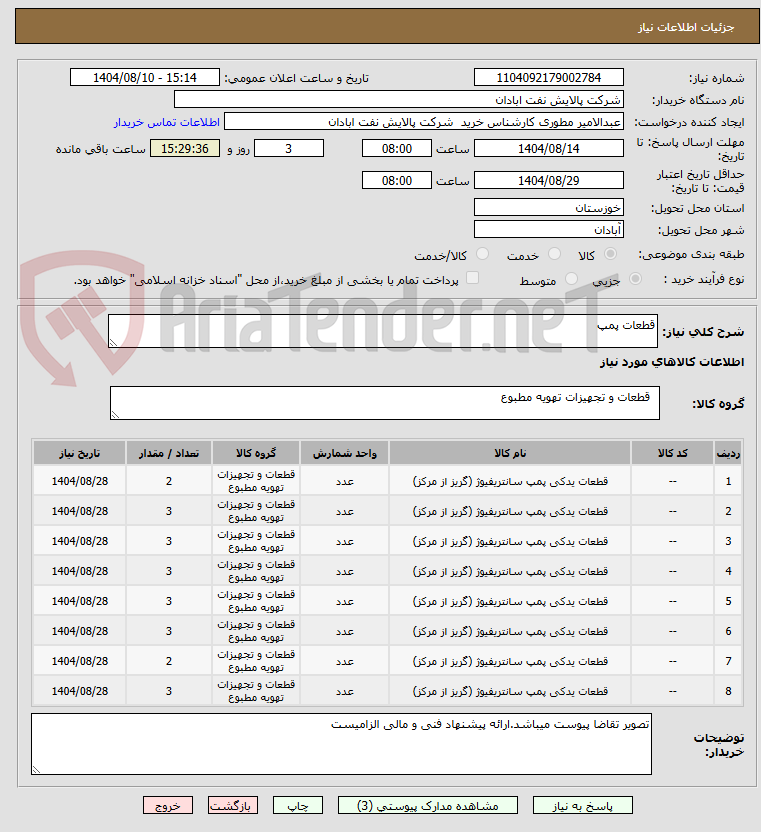Viewport: 761px width, 832px height.
Task: Select the جزیی purchase type radio
Action: (x=635, y=279)
